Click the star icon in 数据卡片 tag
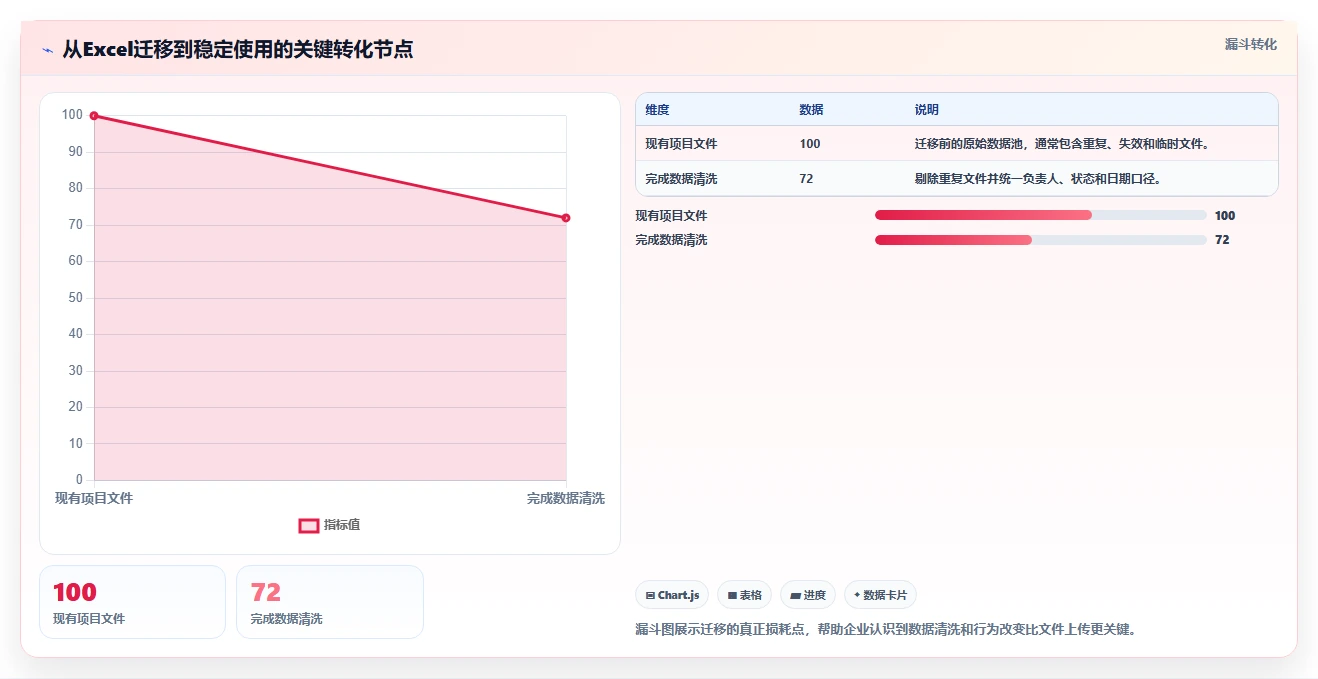Screen dimensions: 1318x679 click(x=857, y=595)
